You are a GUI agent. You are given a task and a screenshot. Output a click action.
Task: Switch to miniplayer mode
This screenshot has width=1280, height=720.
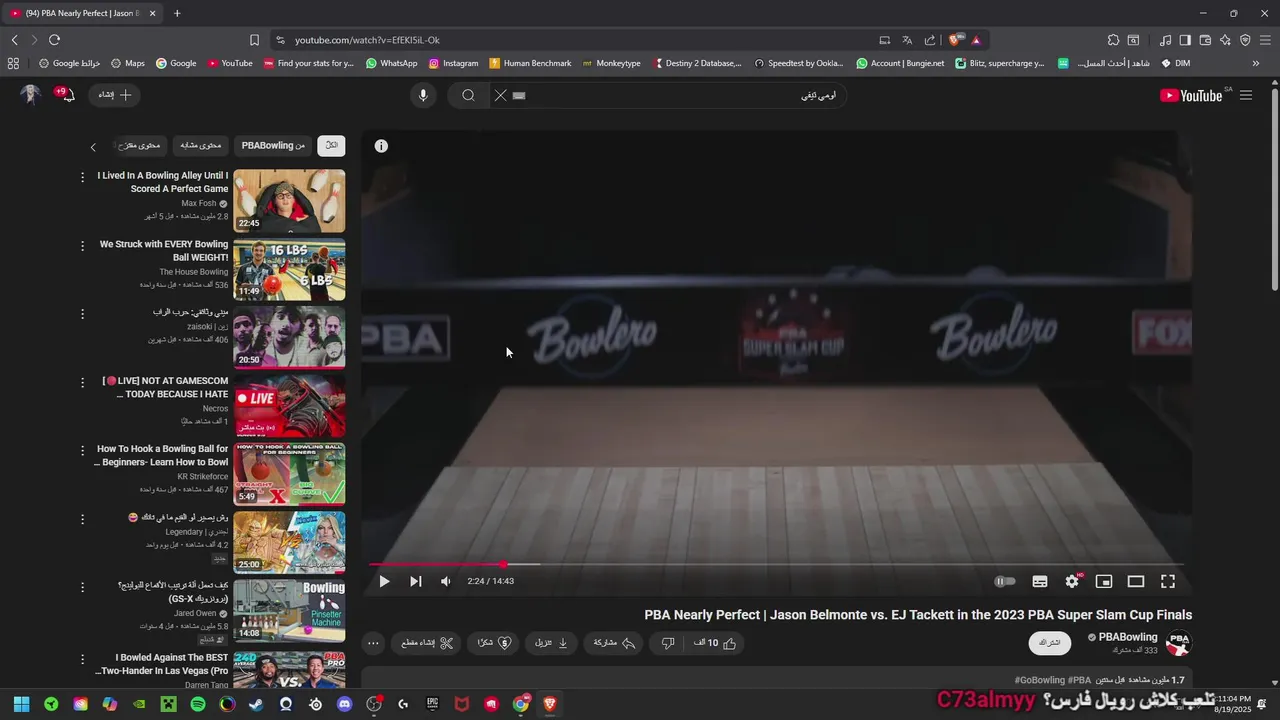tap(1104, 581)
